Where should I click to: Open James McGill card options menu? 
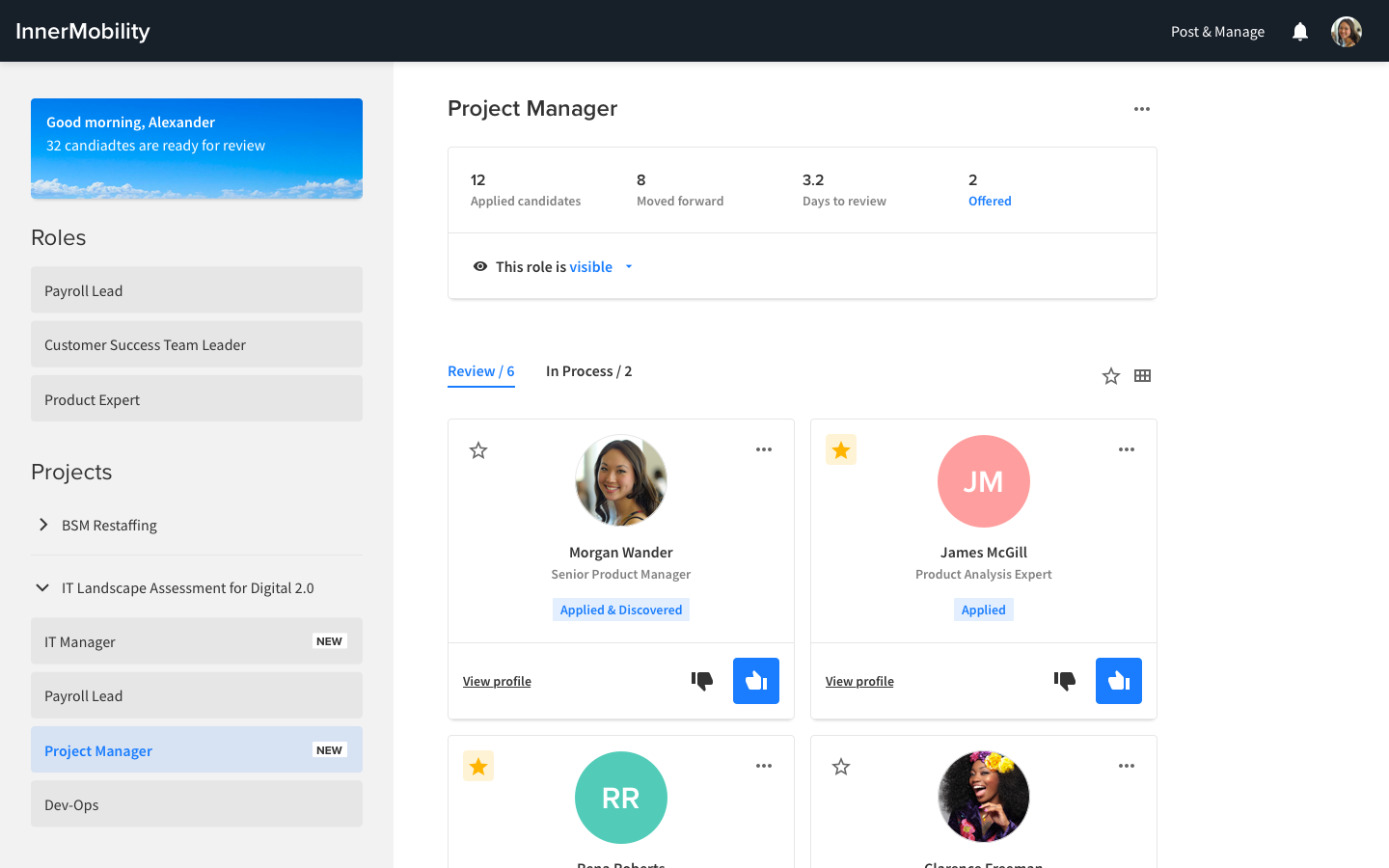point(1126,449)
